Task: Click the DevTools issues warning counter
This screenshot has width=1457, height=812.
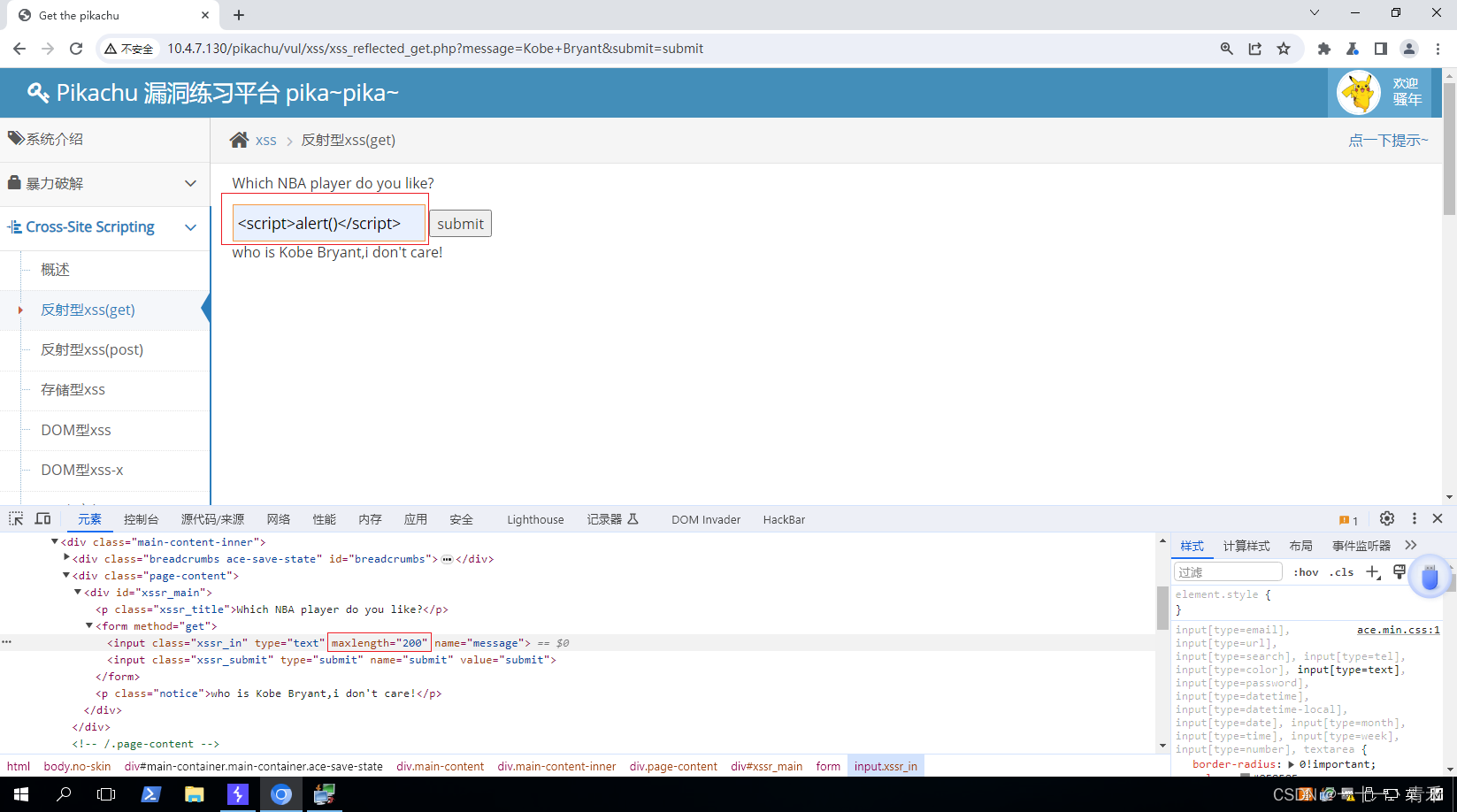Action: pos(1348,520)
